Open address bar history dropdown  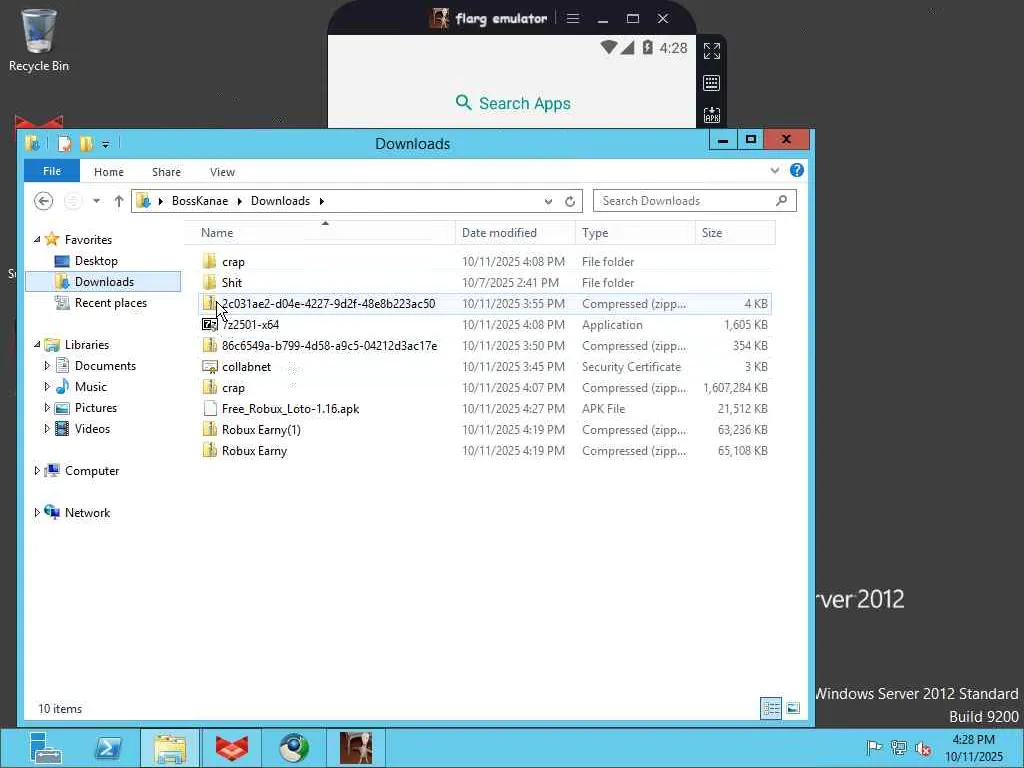[548, 202]
